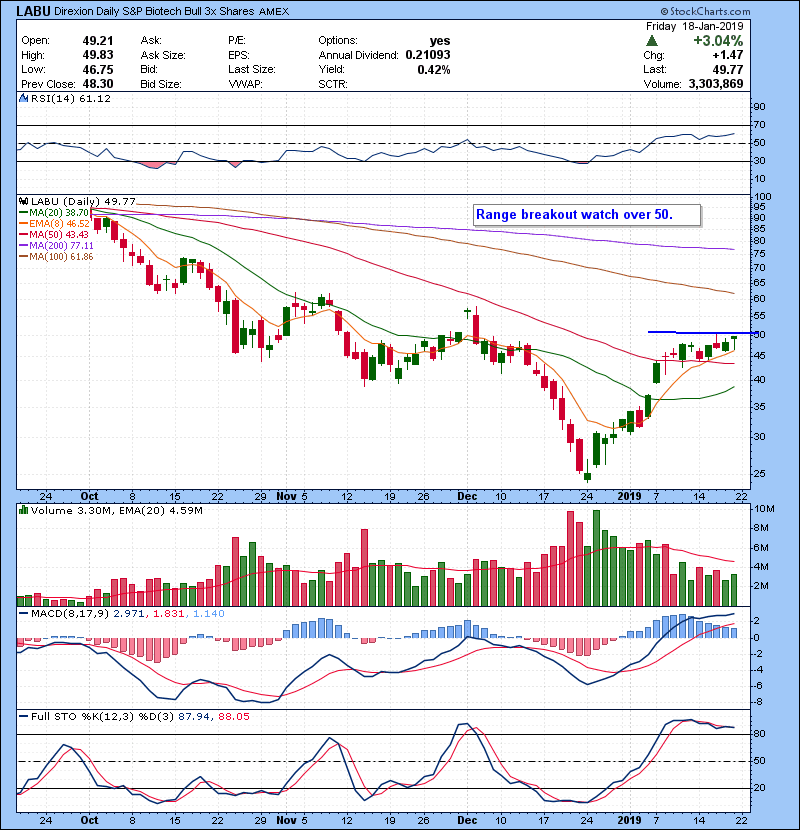Click the LABU (Daily) candlestick icon

click(x=23, y=201)
